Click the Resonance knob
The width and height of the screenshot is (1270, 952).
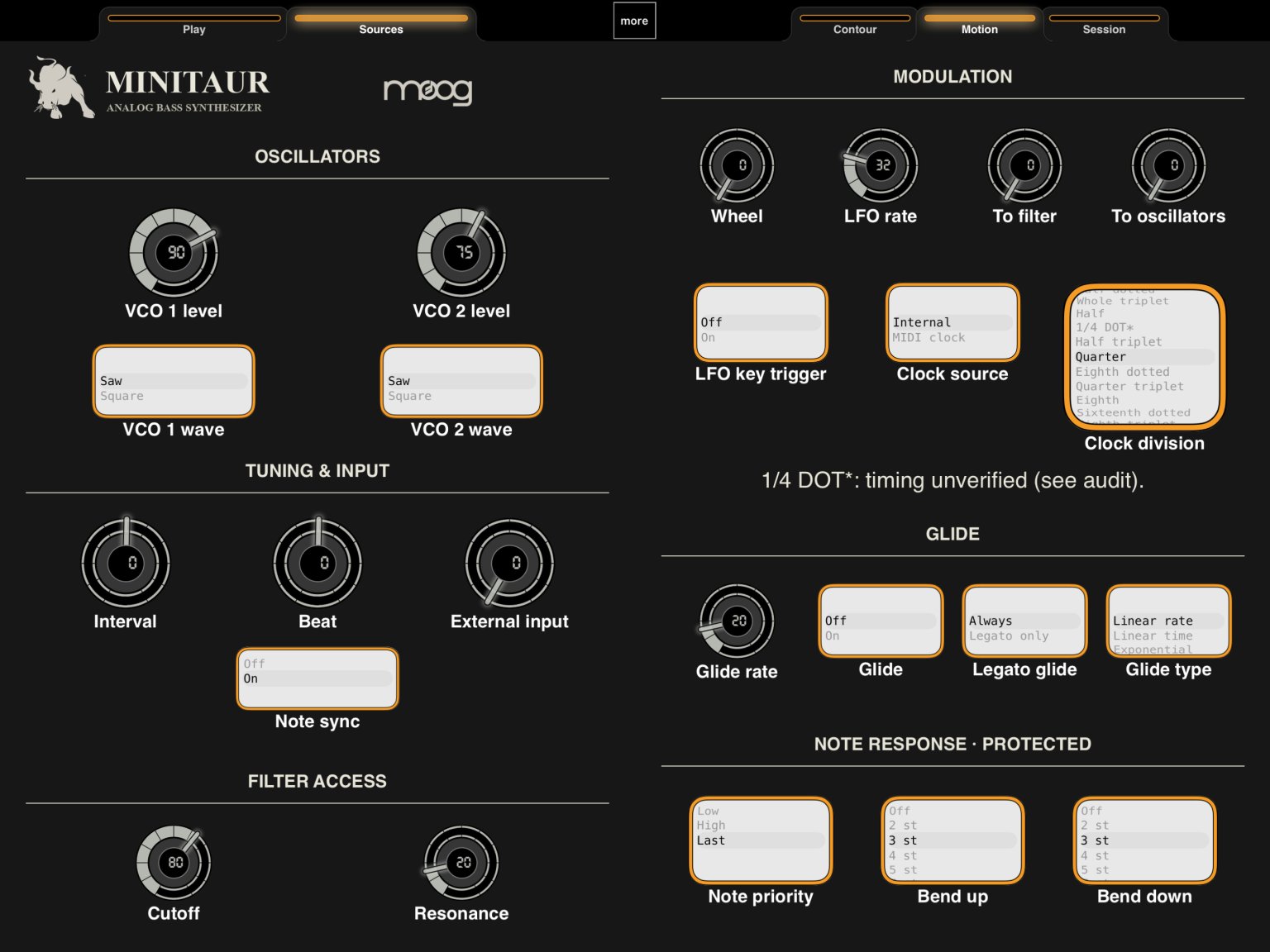tap(461, 862)
